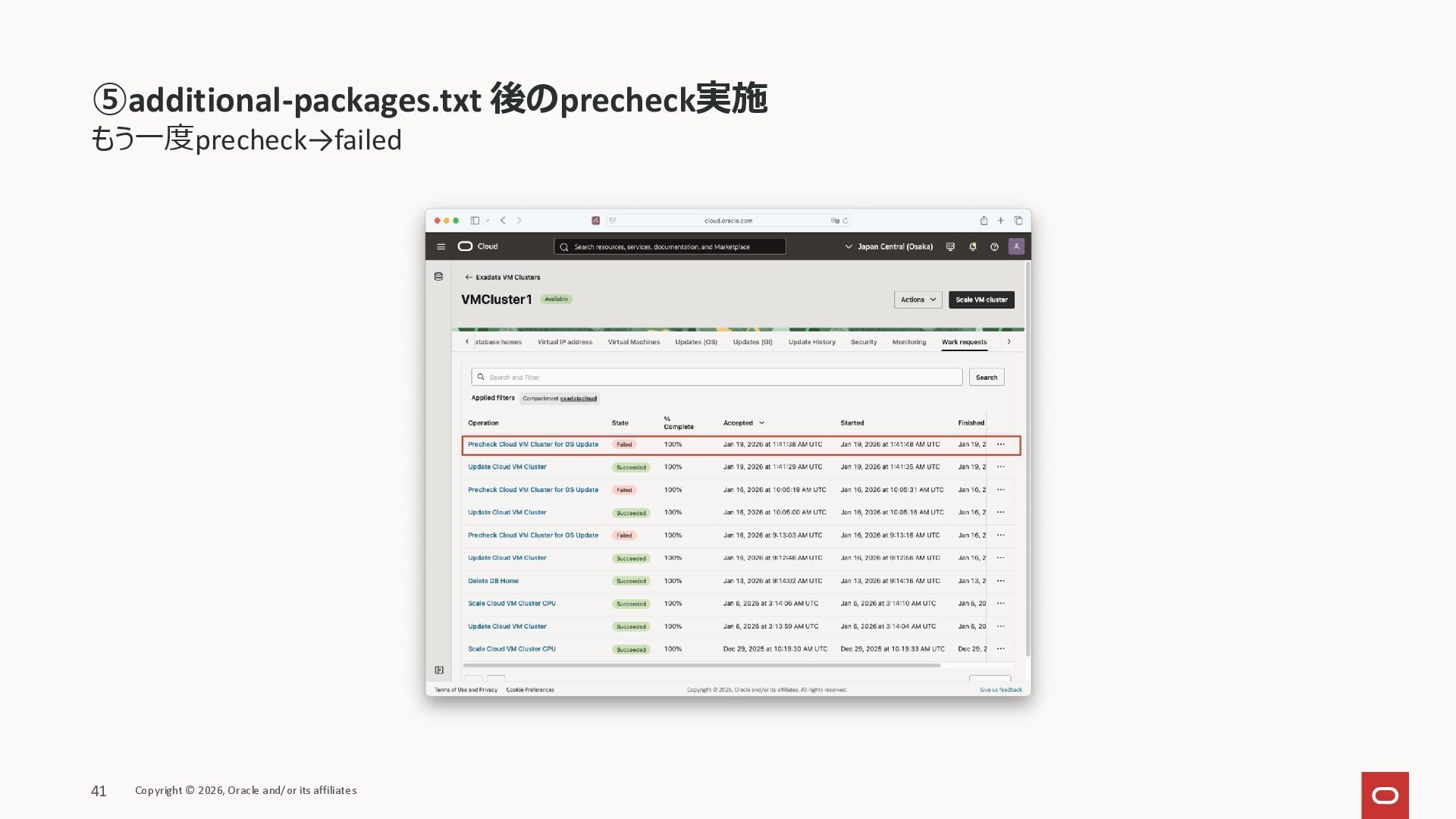This screenshot has width=1456, height=819.
Task: Open actions menu for failed Jan 19 precheck
Action: pos(1001,444)
